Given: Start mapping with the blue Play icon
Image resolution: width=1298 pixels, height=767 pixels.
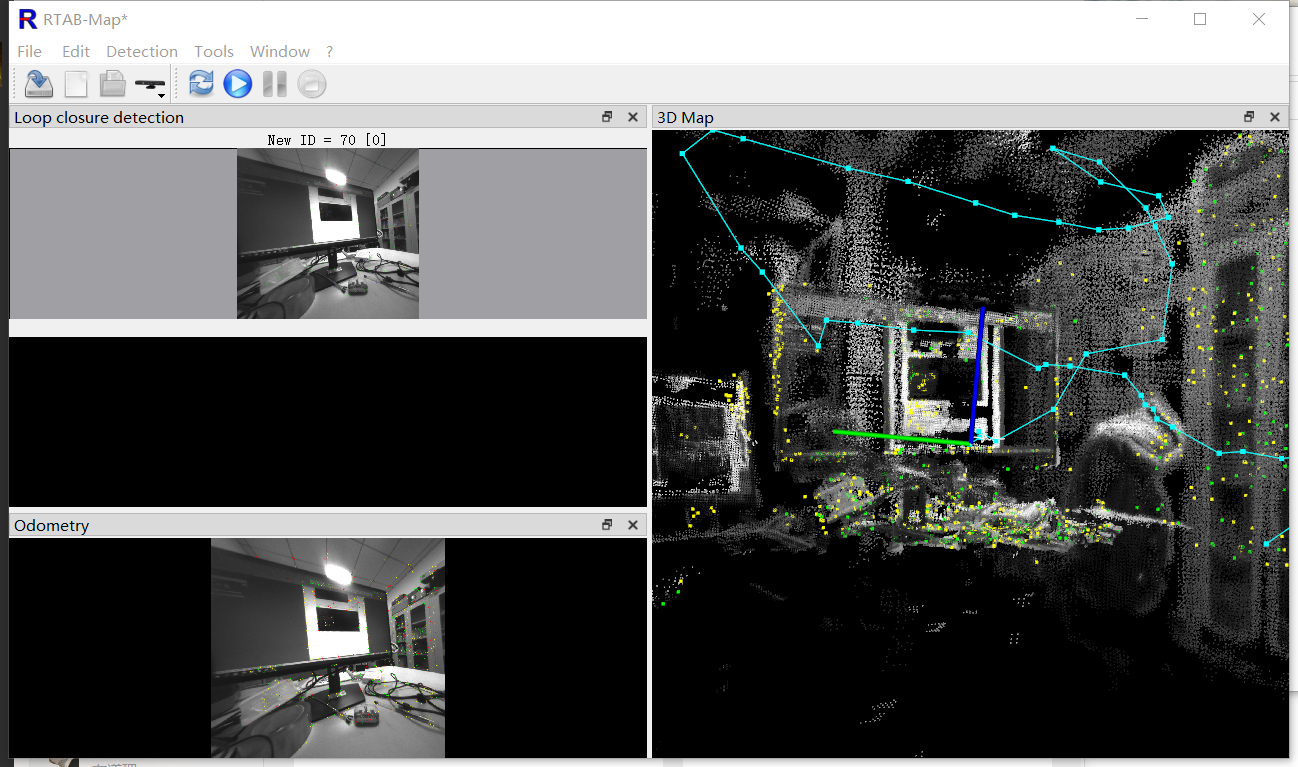Looking at the screenshot, I should (237, 84).
